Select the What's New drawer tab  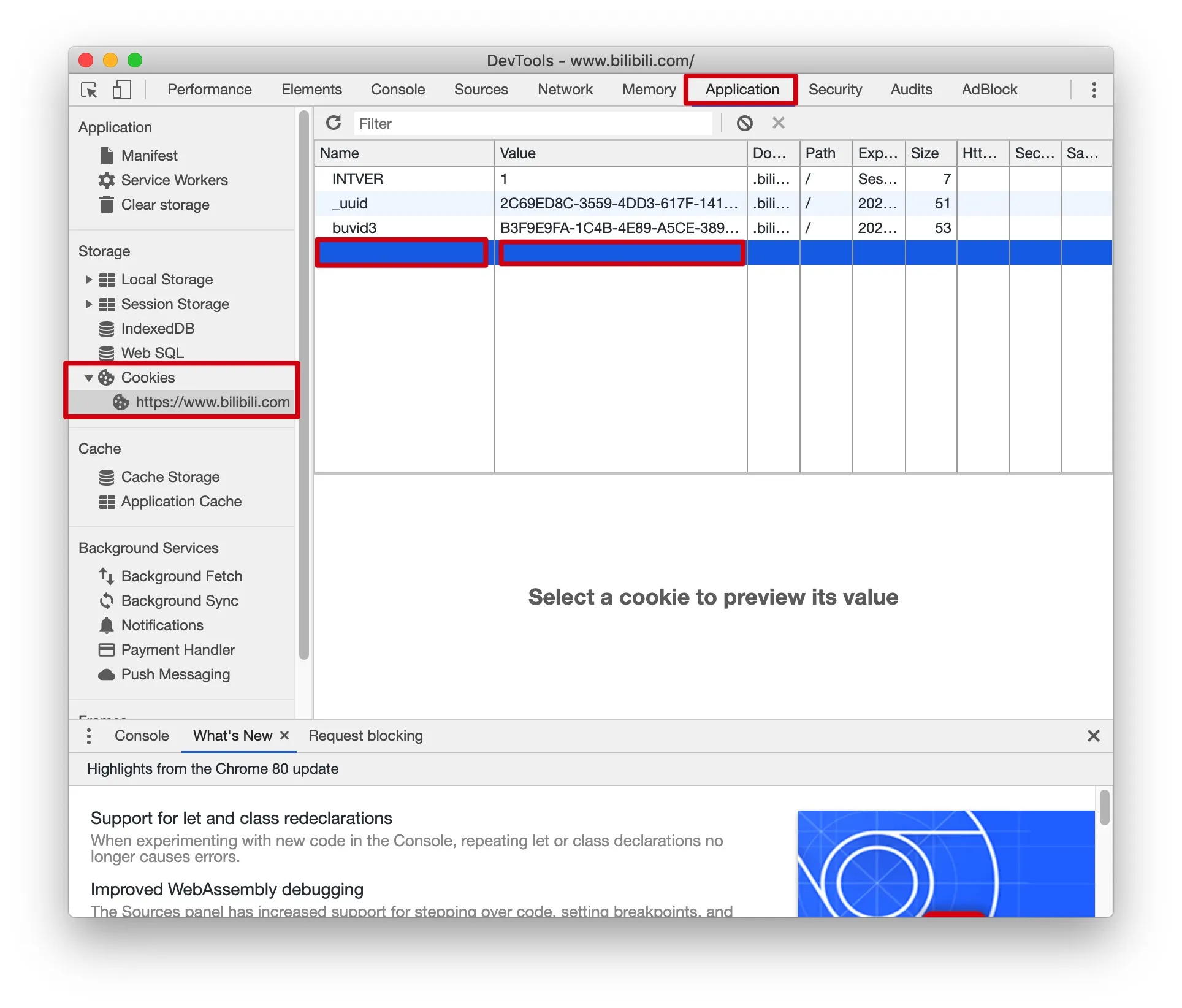tap(232, 736)
